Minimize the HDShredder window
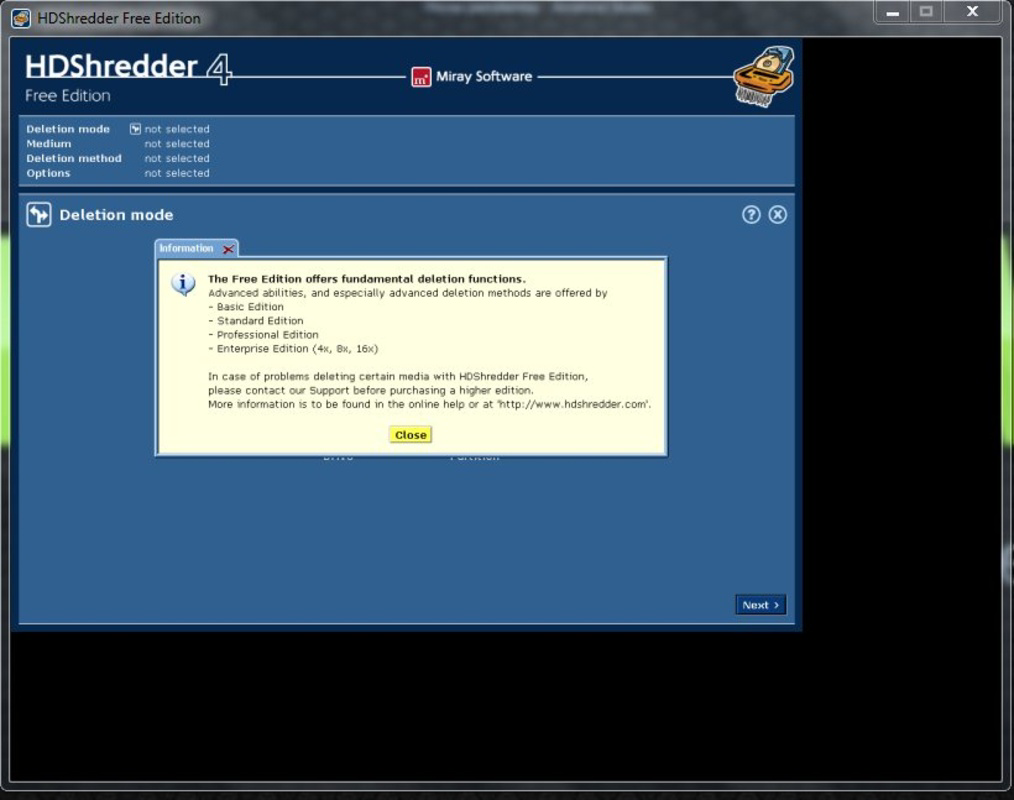 coord(892,12)
